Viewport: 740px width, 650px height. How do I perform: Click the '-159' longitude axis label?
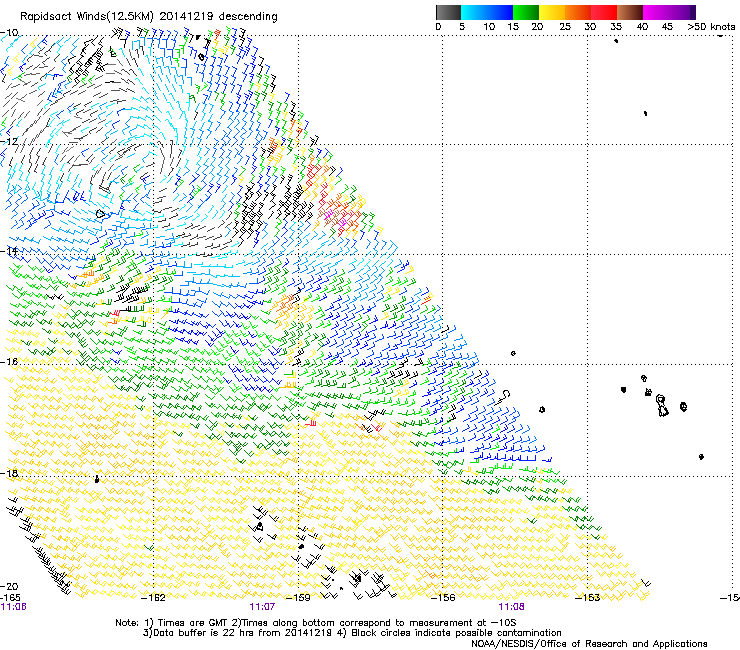pos(299,598)
